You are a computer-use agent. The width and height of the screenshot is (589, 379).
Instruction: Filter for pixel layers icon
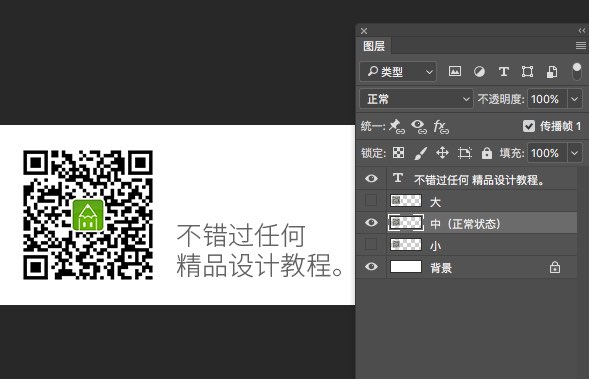pos(455,71)
